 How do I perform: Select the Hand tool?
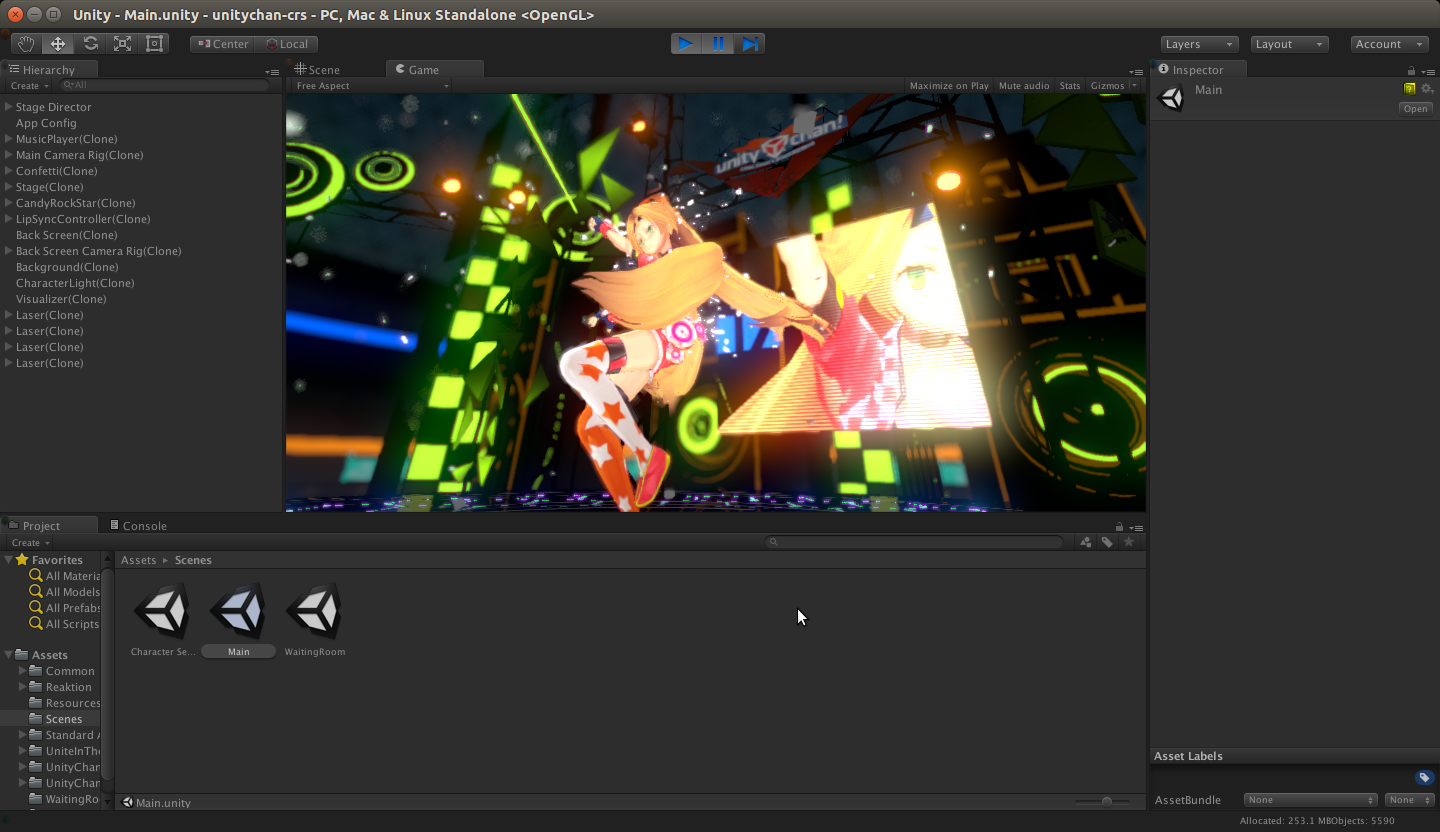[x=26, y=44]
